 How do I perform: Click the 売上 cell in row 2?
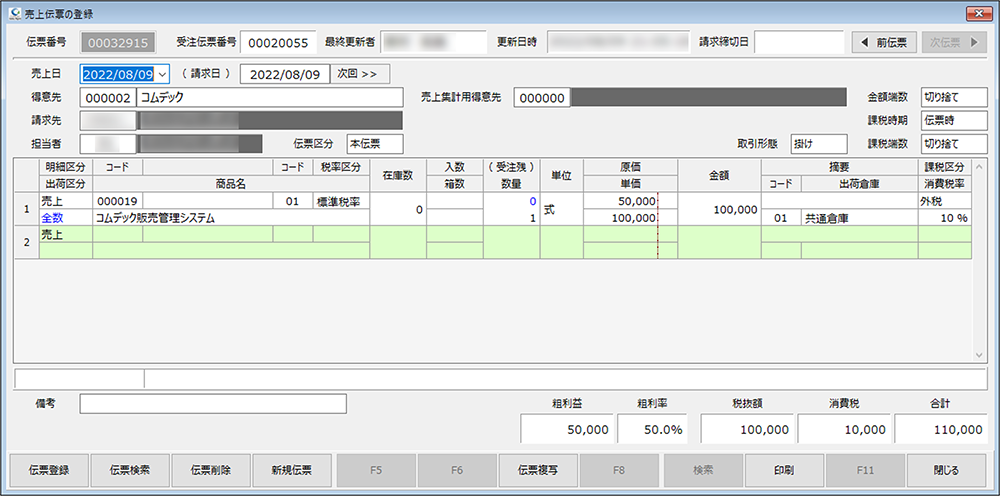66,234
